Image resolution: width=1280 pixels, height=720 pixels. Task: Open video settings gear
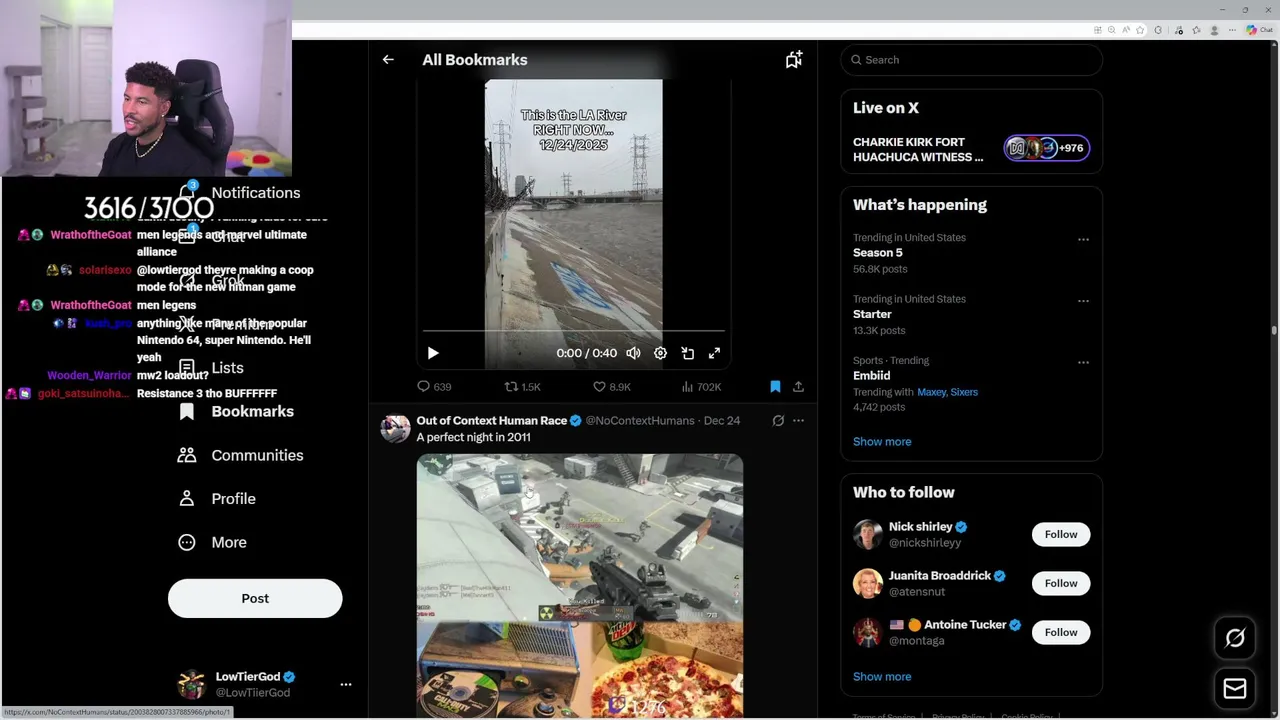coord(660,353)
